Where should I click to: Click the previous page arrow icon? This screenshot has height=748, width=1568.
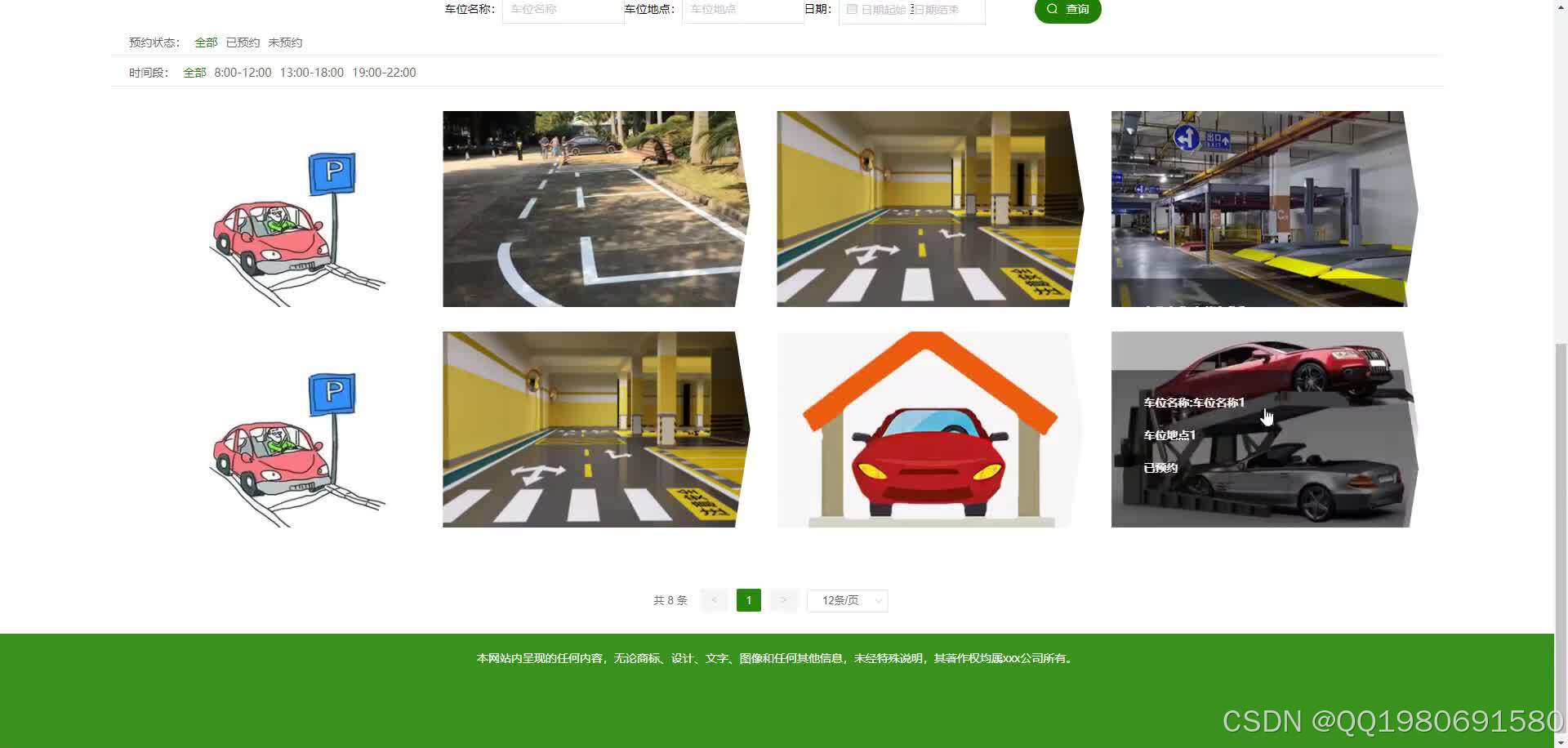[714, 599]
